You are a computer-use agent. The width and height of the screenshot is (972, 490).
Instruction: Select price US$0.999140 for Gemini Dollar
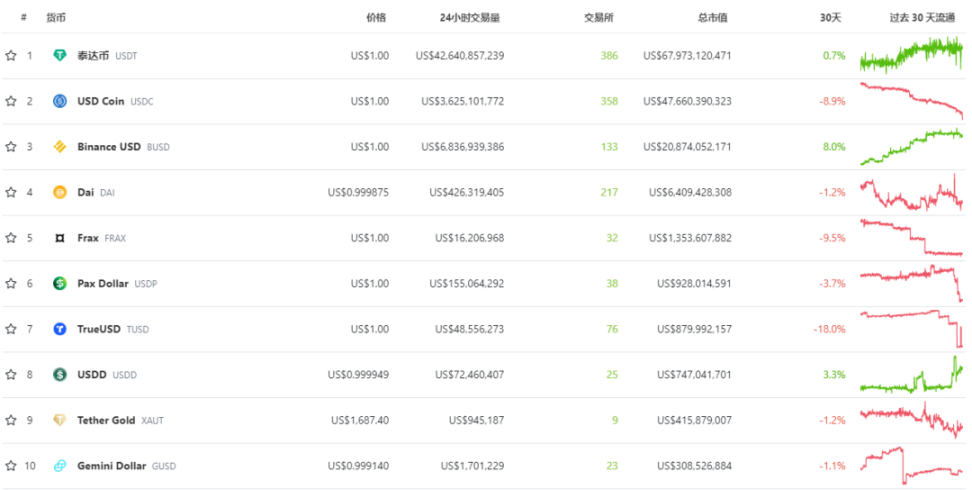click(x=358, y=466)
